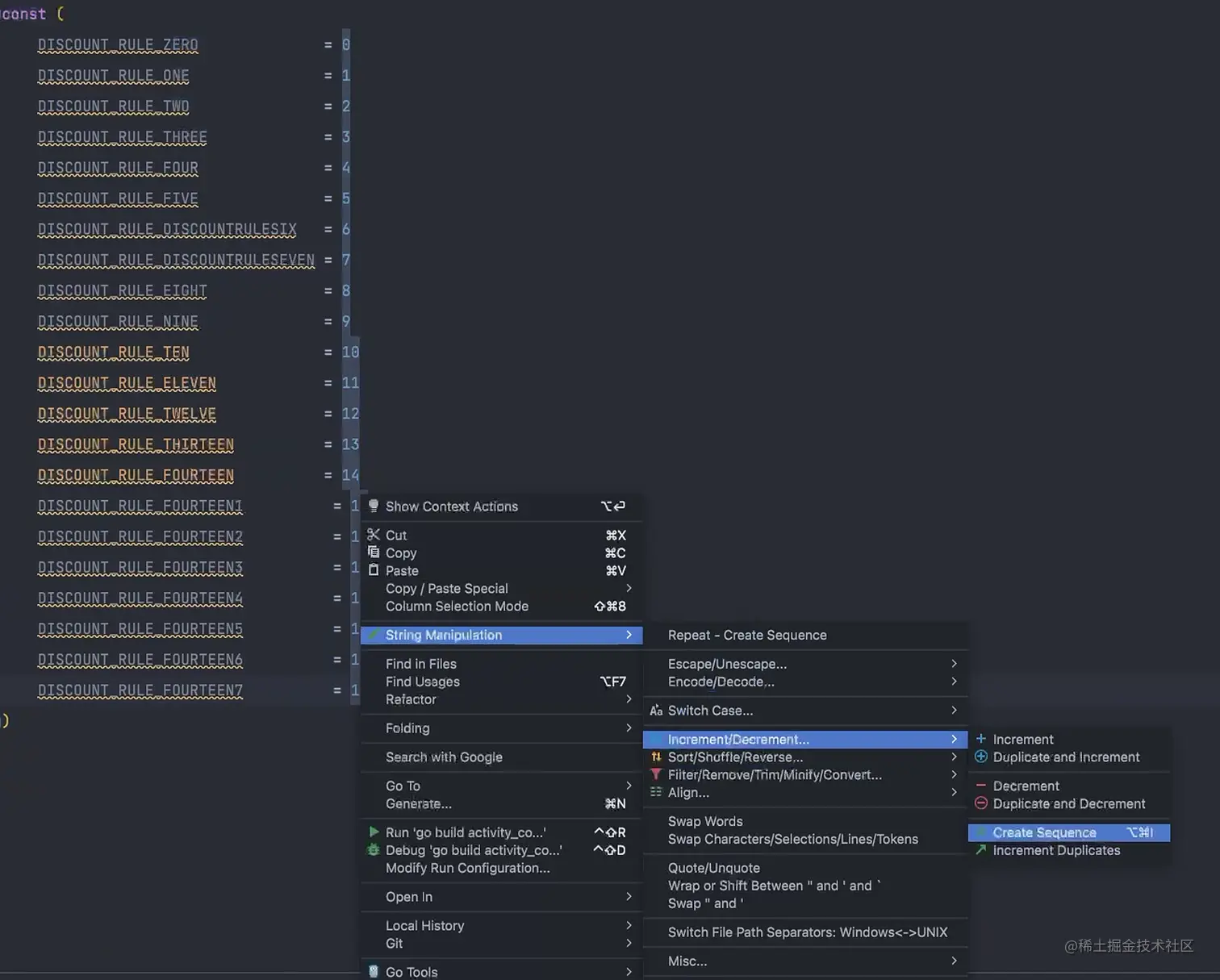Click the minus icon beside Decrement

pyautogui.click(x=981, y=786)
